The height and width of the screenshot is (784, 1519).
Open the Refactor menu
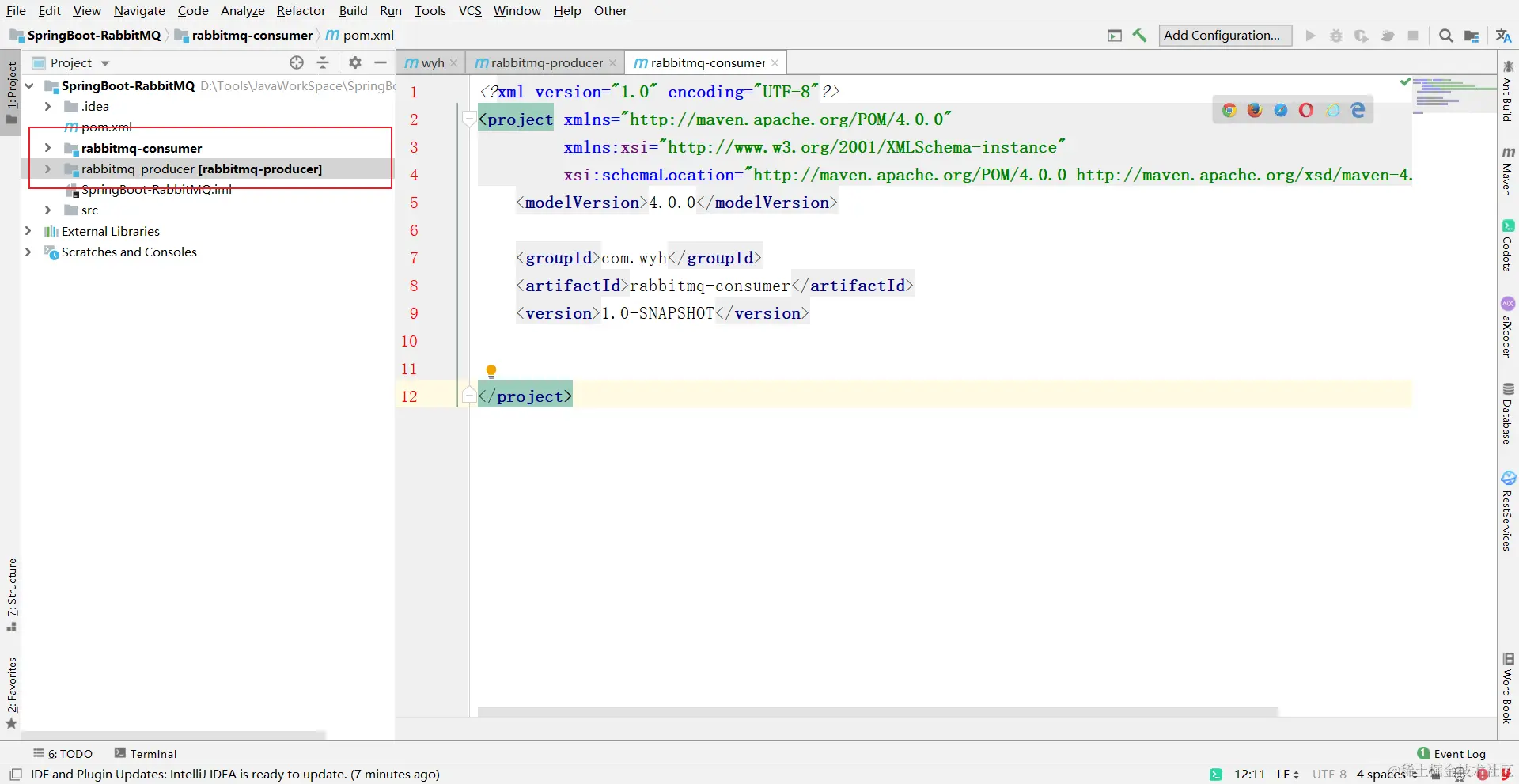[301, 10]
